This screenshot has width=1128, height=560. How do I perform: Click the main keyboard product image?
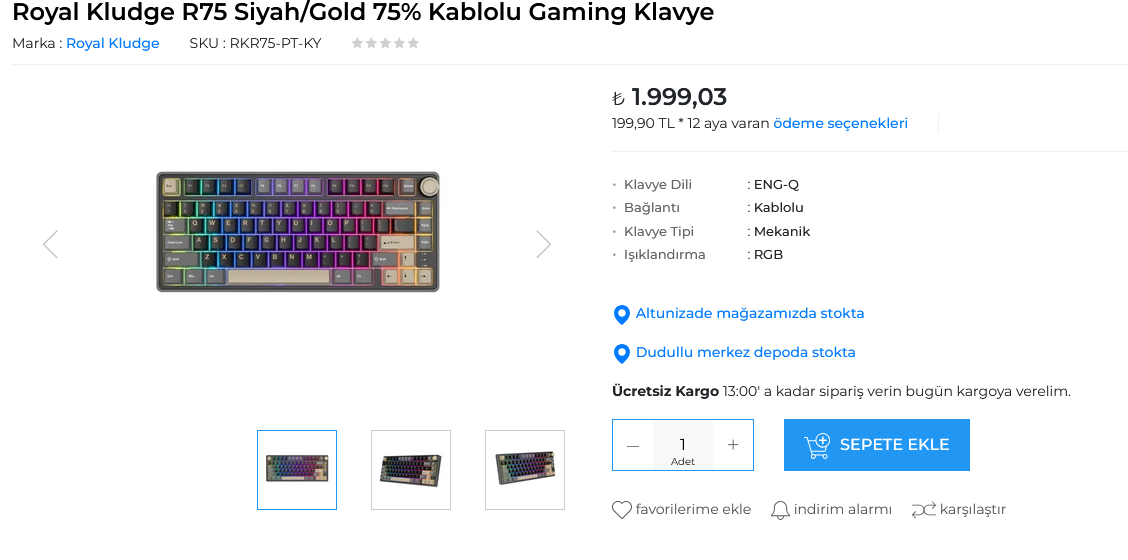click(x=297, y=231)
